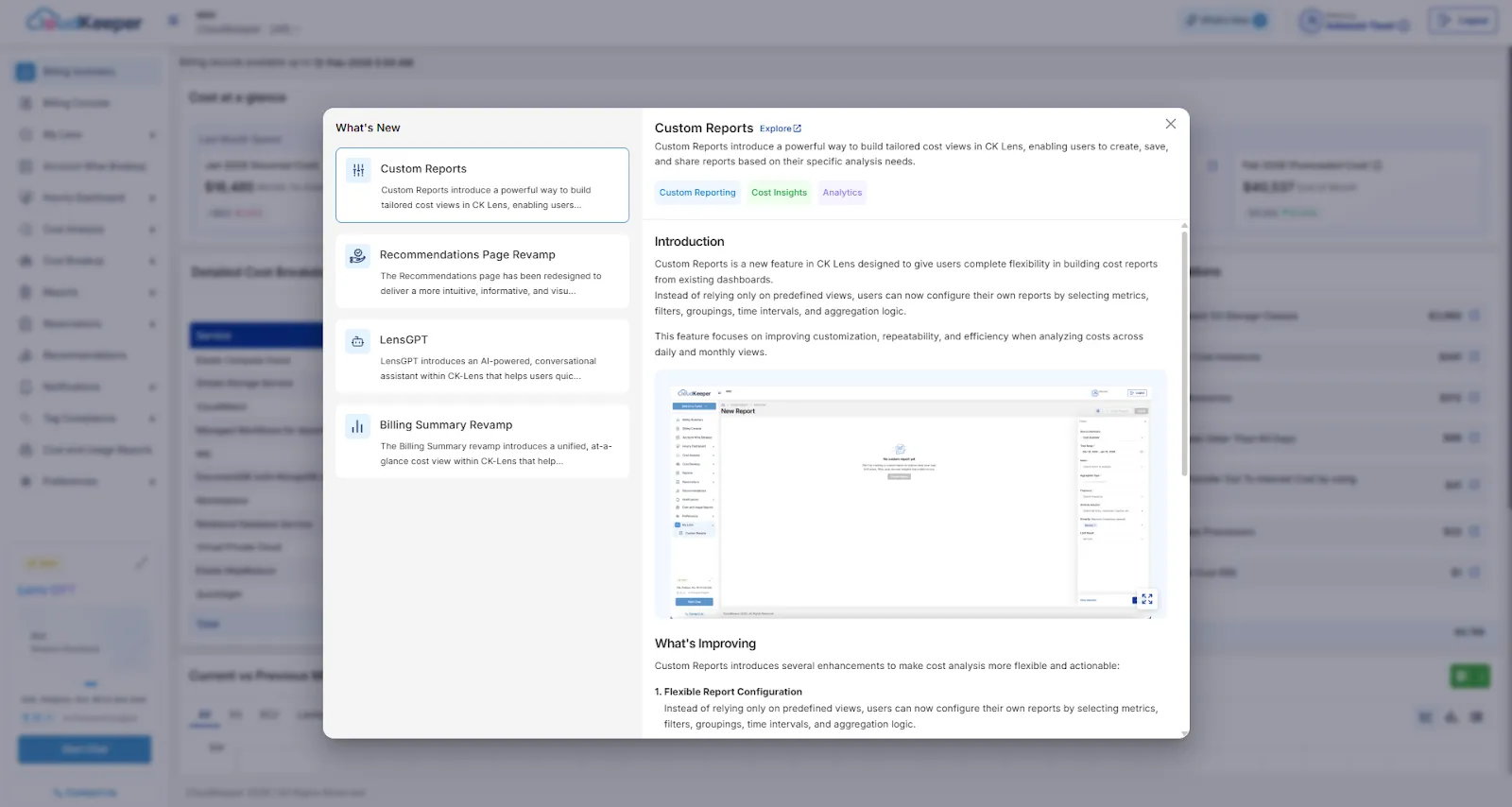Open the New Report screenshot preview

911,494
